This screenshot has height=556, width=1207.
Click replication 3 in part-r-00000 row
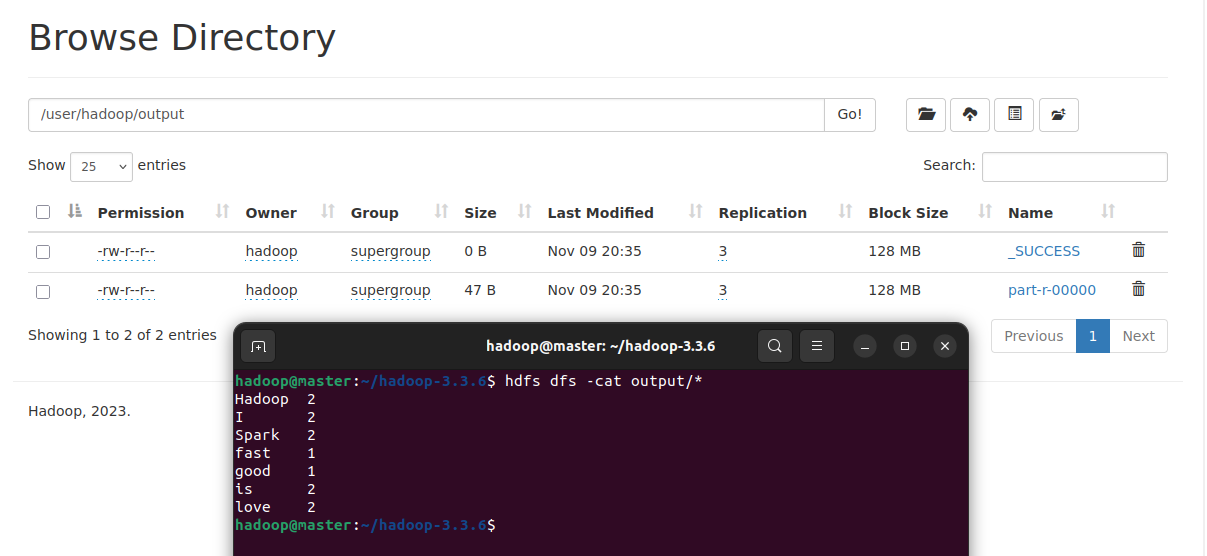pos(723,290)
